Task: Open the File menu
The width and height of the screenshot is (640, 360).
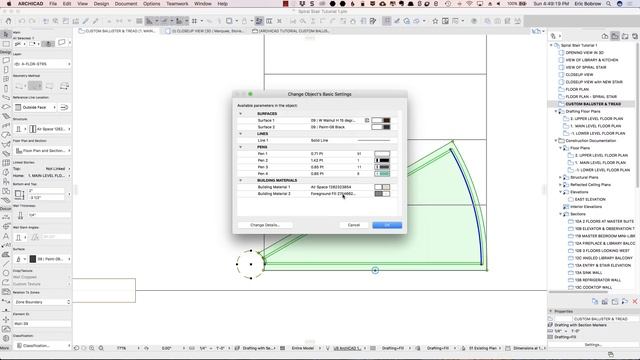Action: 53,4
